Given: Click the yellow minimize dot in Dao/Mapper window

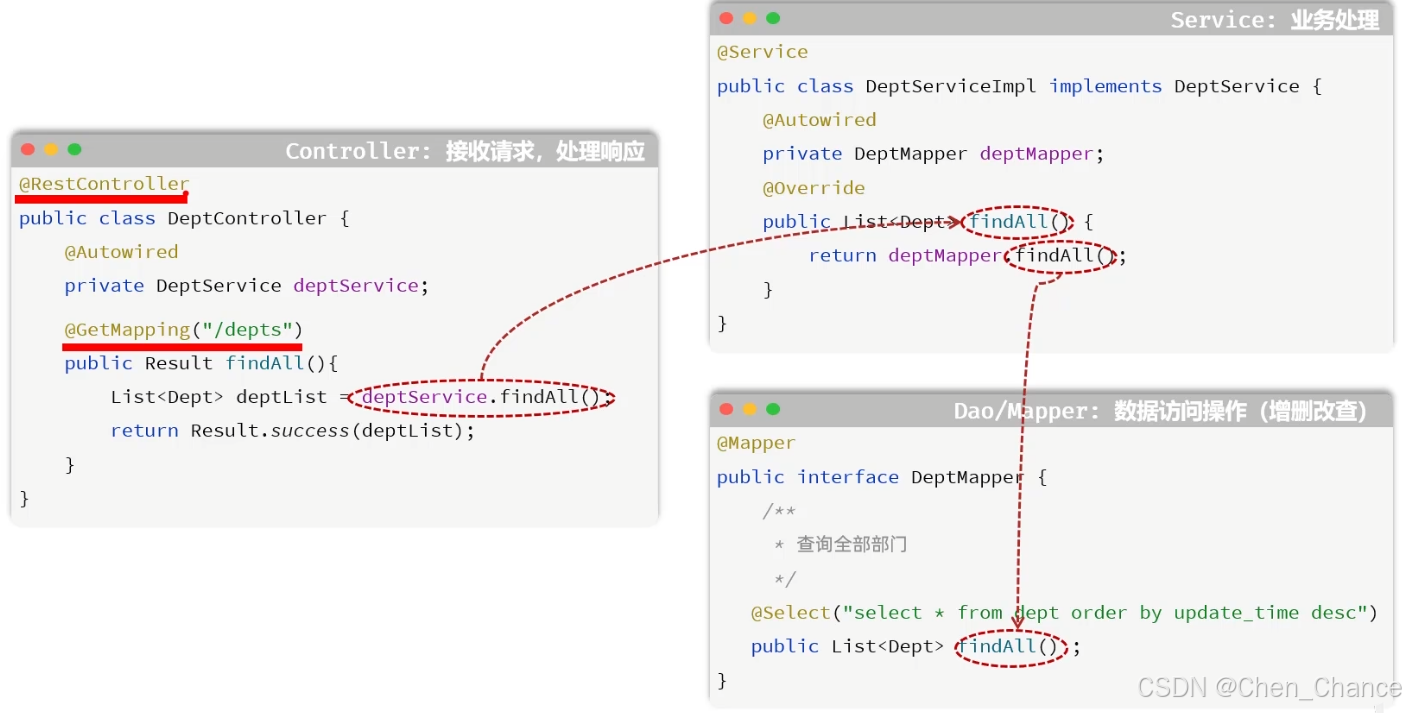Looking at the screenshot, I should [x=749, y=409].
